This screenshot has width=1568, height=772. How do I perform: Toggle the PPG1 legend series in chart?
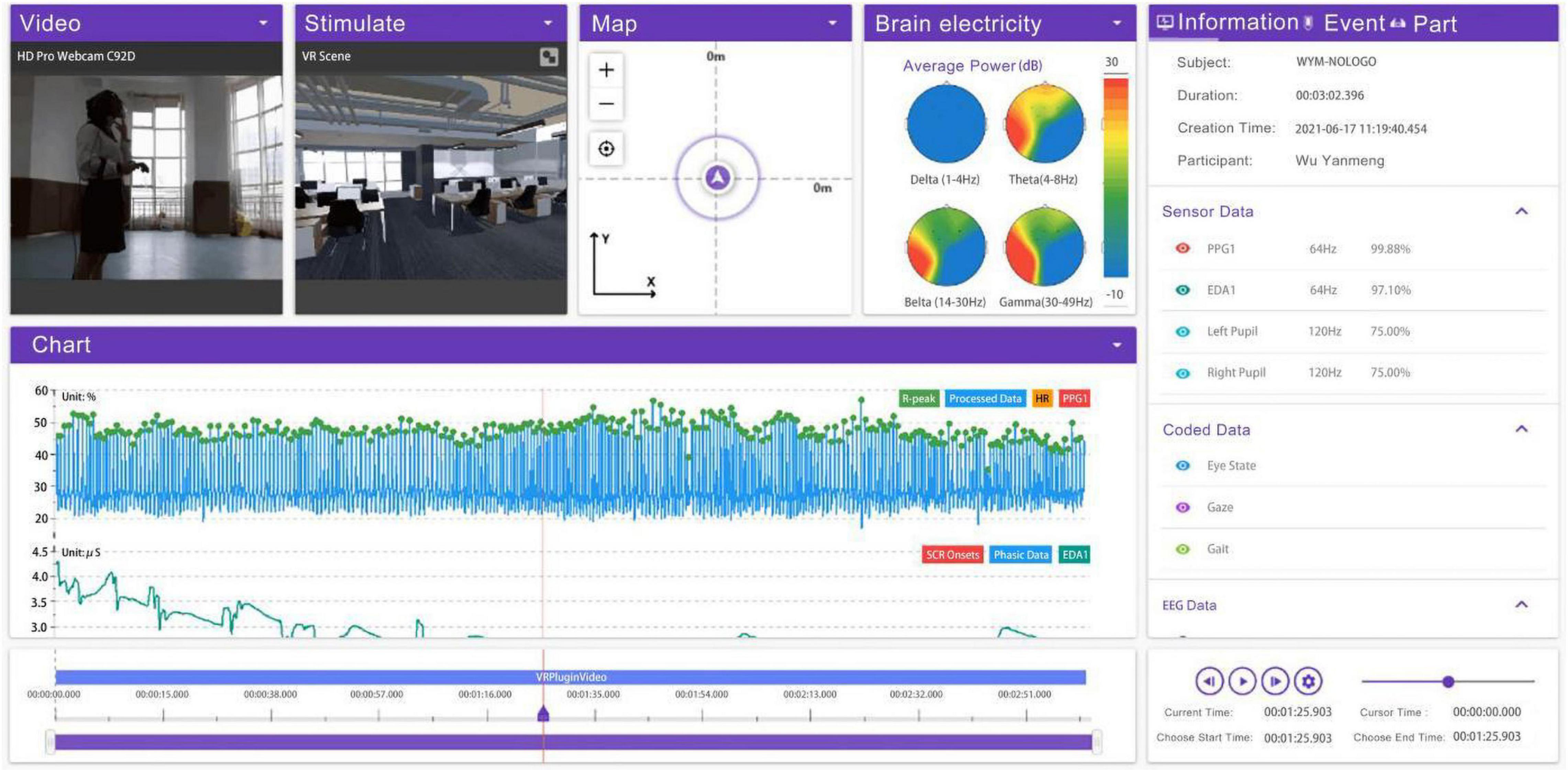tap(1074, 398)
